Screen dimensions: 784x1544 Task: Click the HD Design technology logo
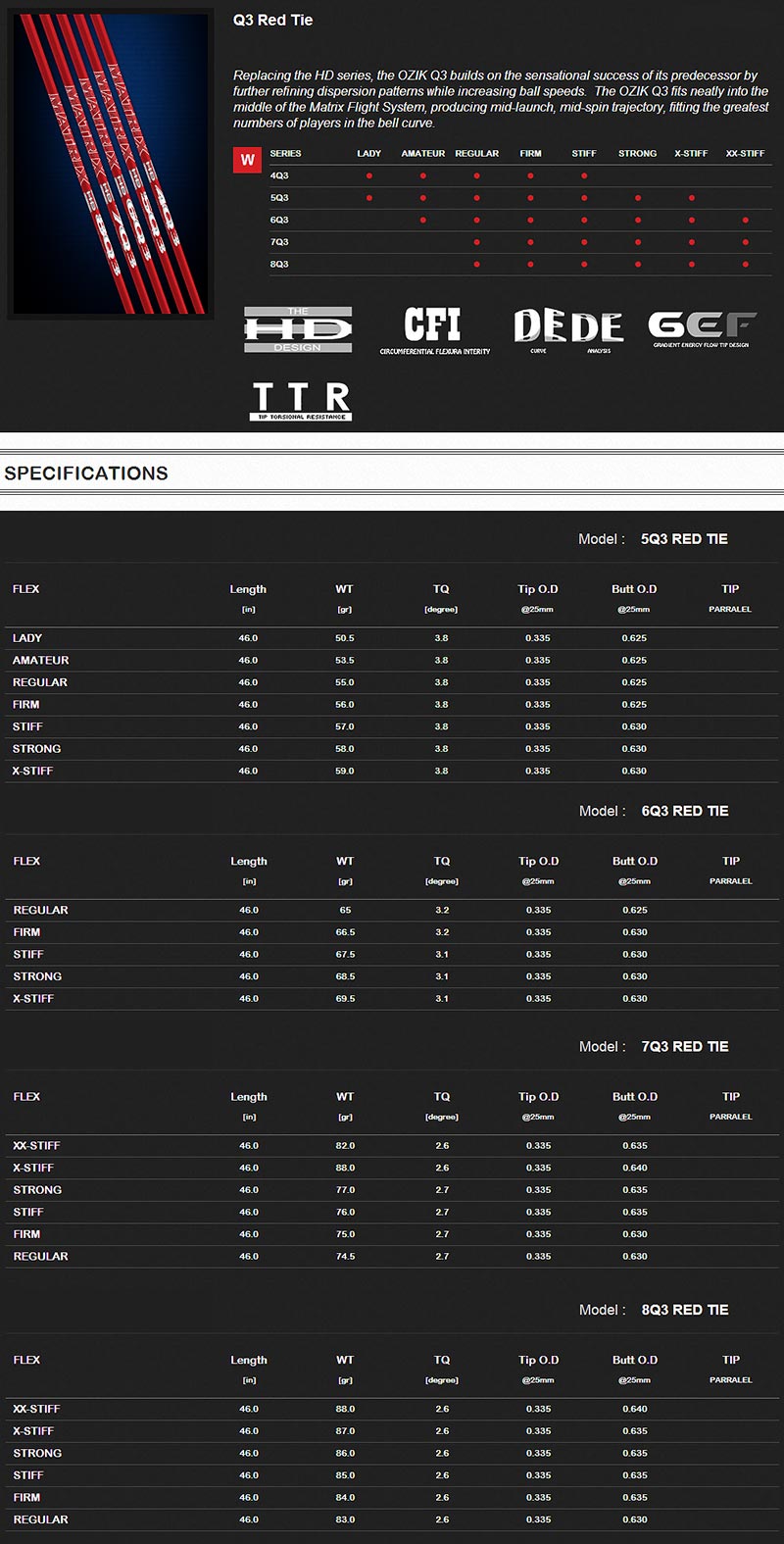(x=298, y=329)
